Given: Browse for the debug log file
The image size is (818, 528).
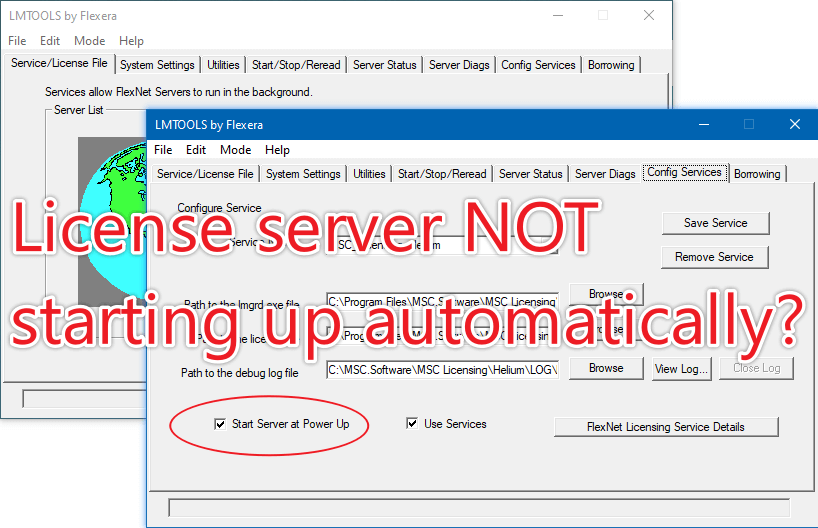Looking at the screenshot, I should (605, 368).
